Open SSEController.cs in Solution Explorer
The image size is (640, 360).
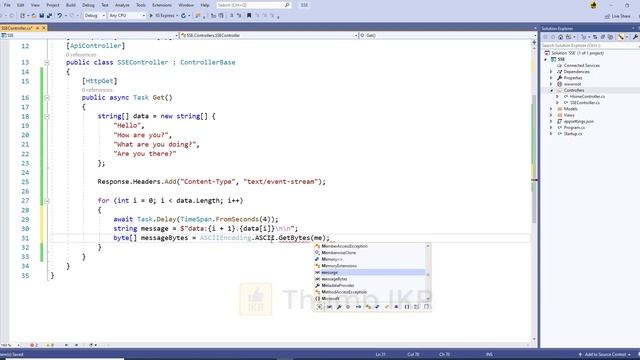click(x=585, y=103)
